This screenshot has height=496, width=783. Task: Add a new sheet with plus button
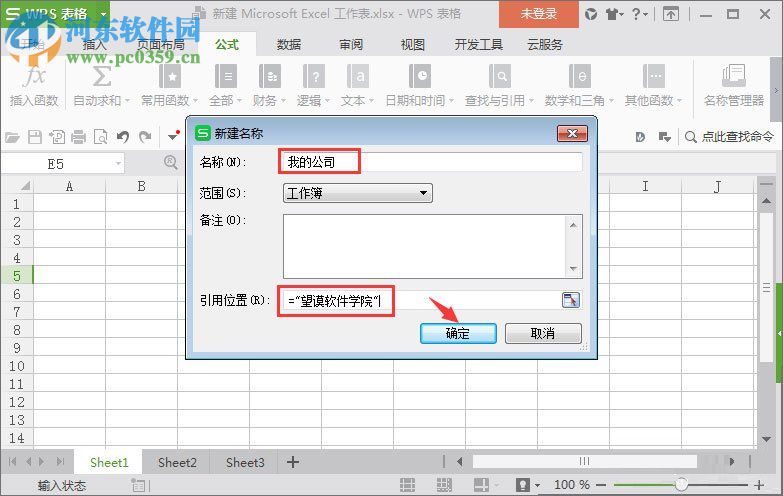(293, 463)
